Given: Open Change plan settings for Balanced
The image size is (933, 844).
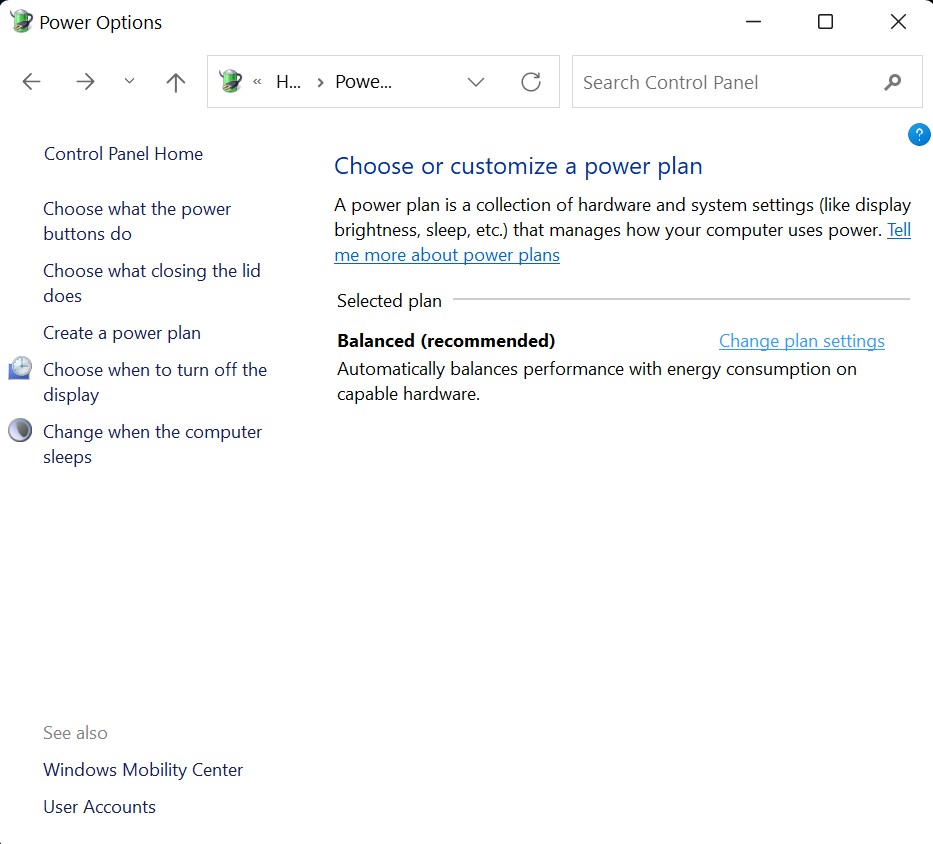Looking at the screenshot, I should click(x=801, y=341).
